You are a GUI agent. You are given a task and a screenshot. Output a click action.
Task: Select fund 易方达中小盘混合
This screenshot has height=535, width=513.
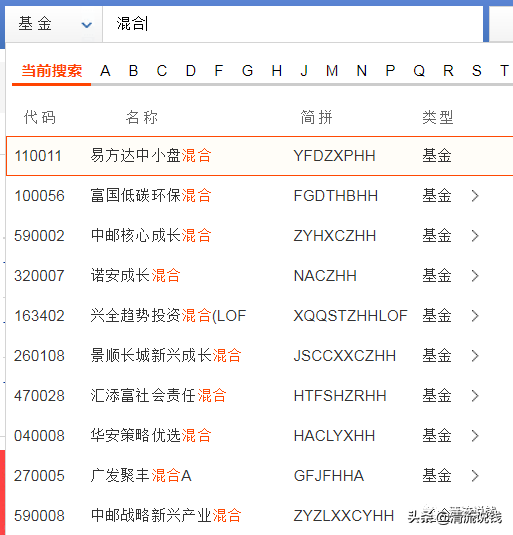[x=151, y=156]
